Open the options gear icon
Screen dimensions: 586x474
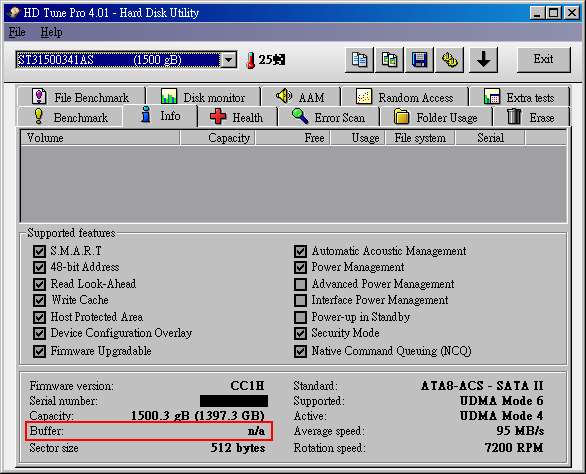[x=450, y=60]
